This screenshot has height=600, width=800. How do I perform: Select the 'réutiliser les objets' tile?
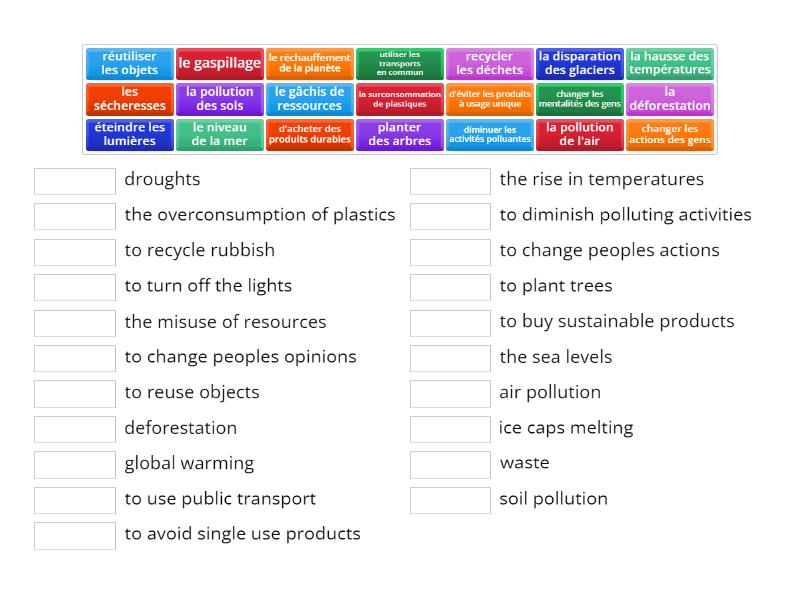coord(130,64)
